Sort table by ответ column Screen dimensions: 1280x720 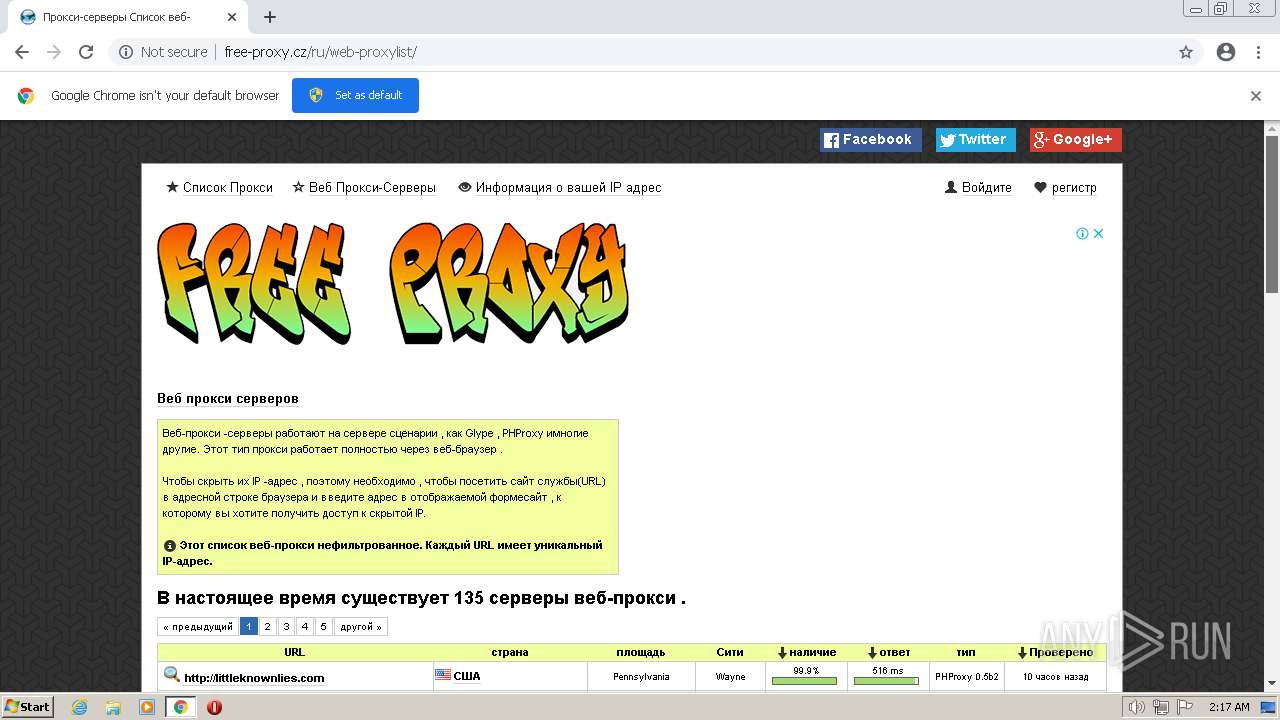pyautogui.click(x=889, y=652)
